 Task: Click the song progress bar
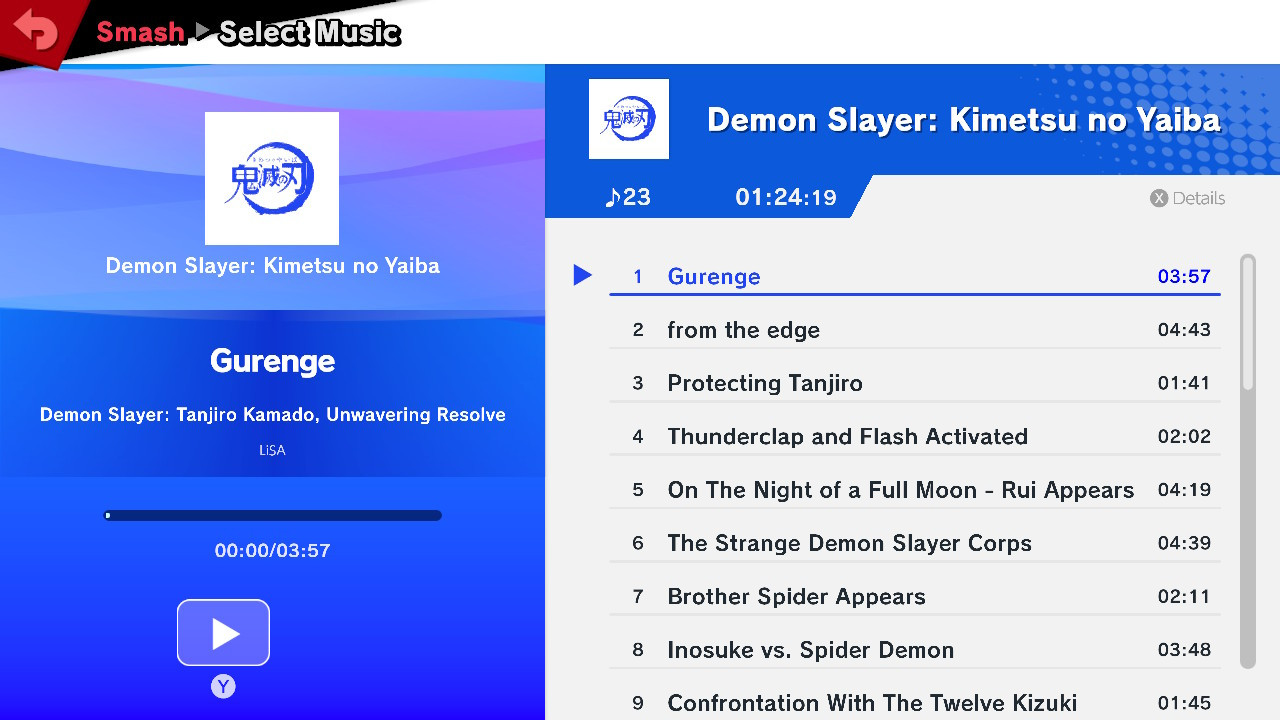[272, 515]
